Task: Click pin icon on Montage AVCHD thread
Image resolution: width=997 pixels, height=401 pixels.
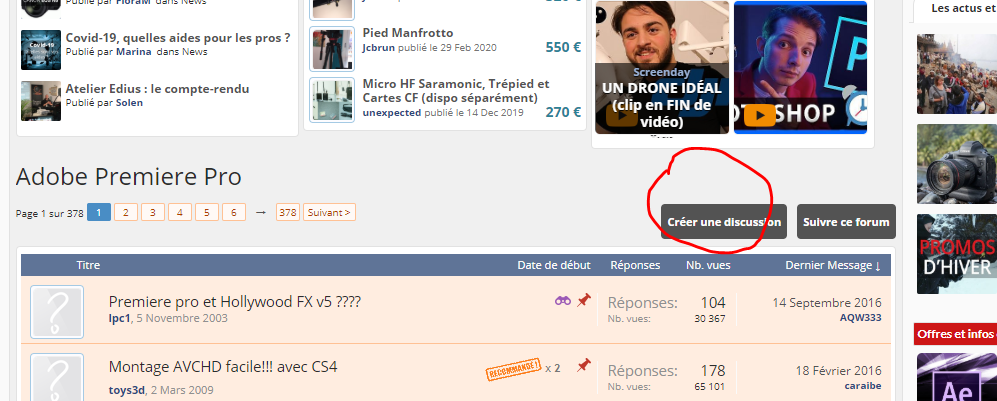Action: tap(583, 365)
